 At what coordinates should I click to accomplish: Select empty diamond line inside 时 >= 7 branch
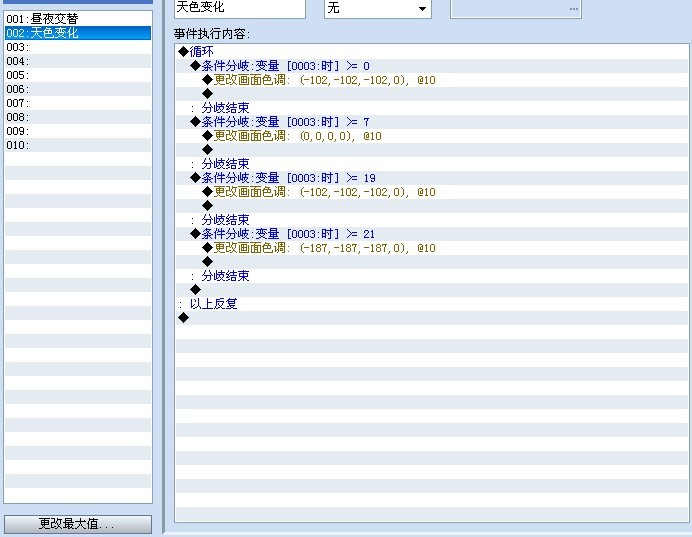tap(432, 150)
